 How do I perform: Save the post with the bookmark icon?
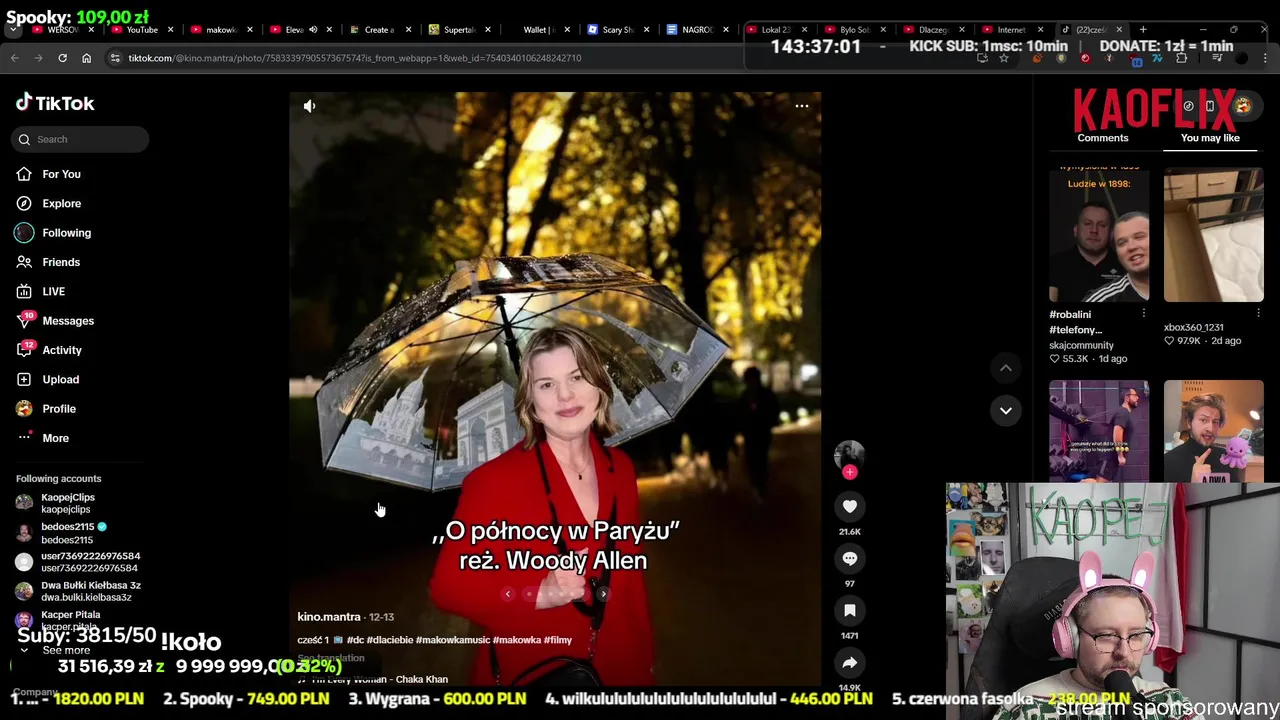tap(850, 611)
